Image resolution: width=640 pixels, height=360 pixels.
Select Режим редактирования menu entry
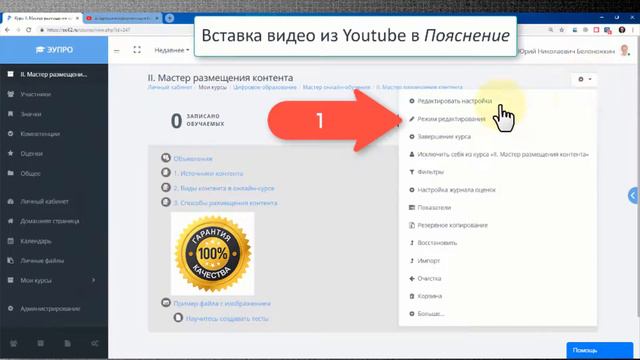[x=451, y=119]
